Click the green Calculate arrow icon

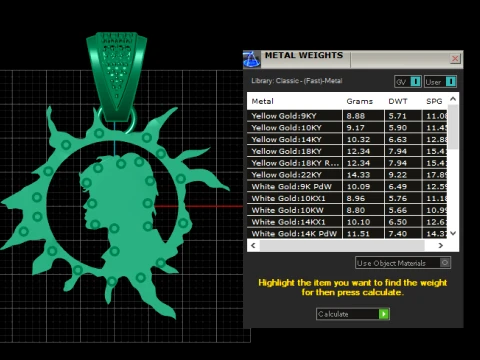384,314
